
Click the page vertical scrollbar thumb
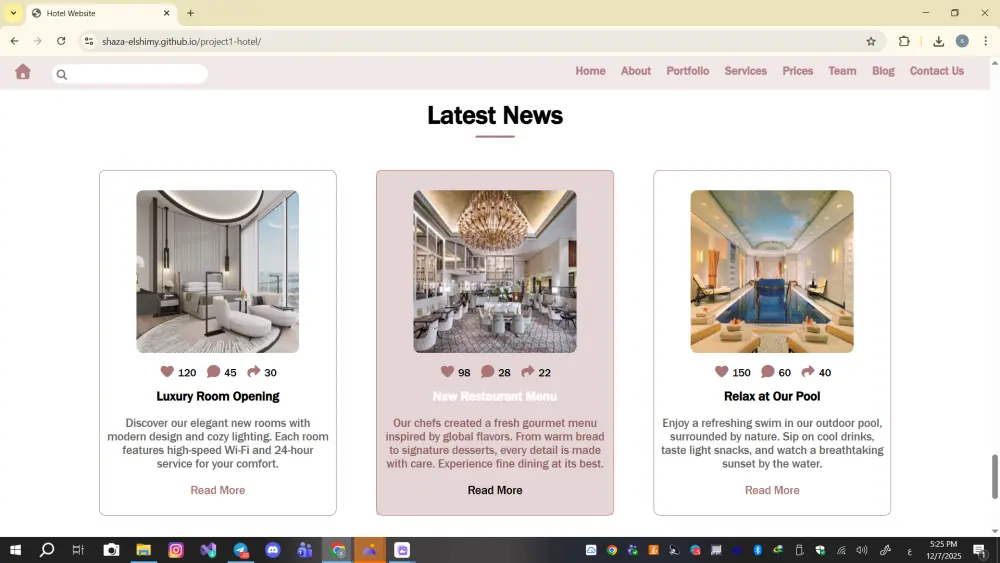tap(994, 476)
